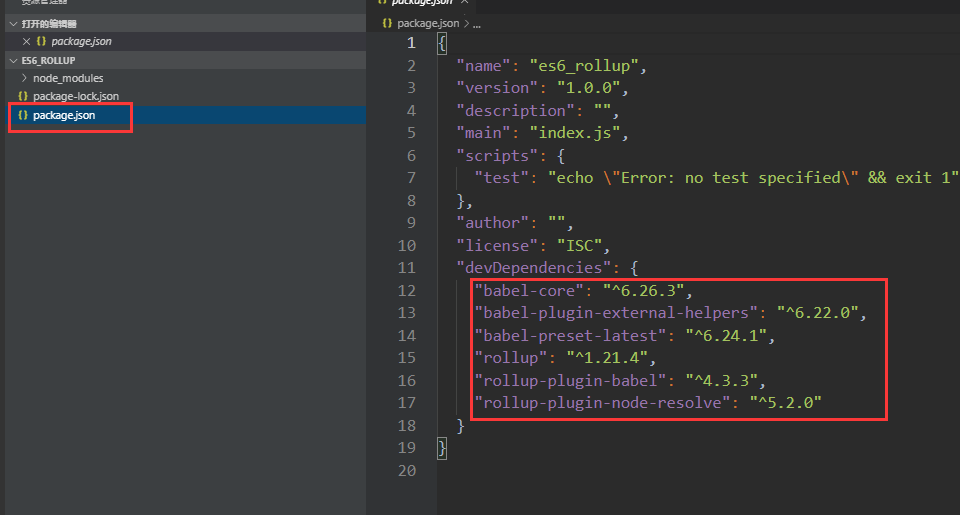Collapse the open editors section chevron

pyautogui.click(x=13, y=24)
